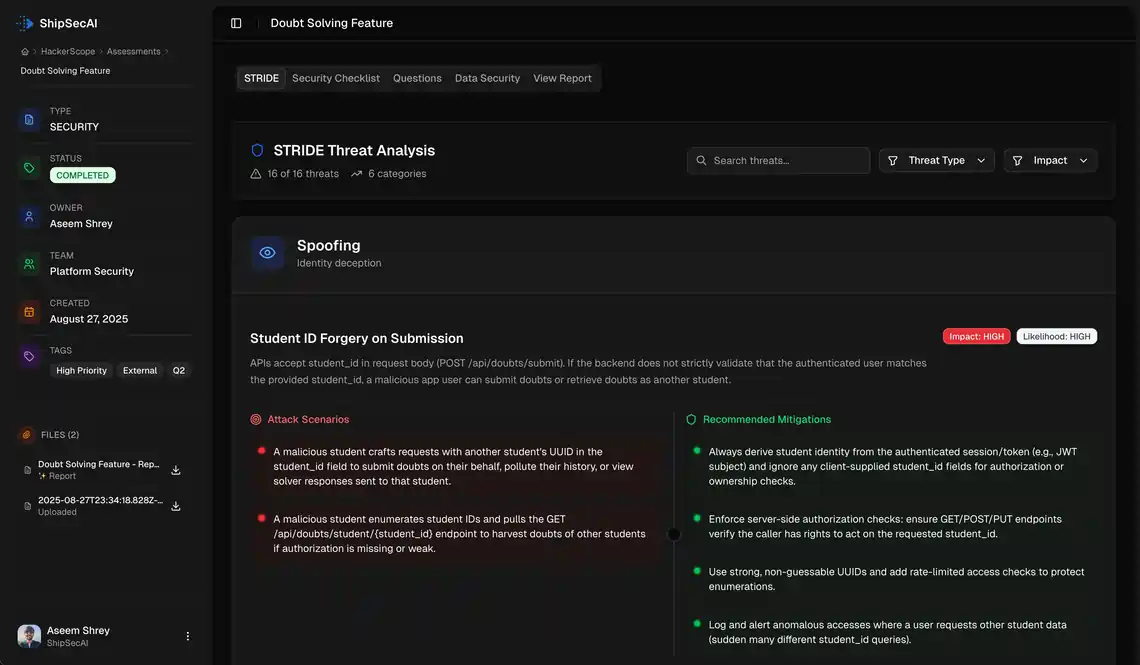Viewport: 1140px width, 665px height.
Task: Click the Impact: HIGH badge
Action: 976,336
